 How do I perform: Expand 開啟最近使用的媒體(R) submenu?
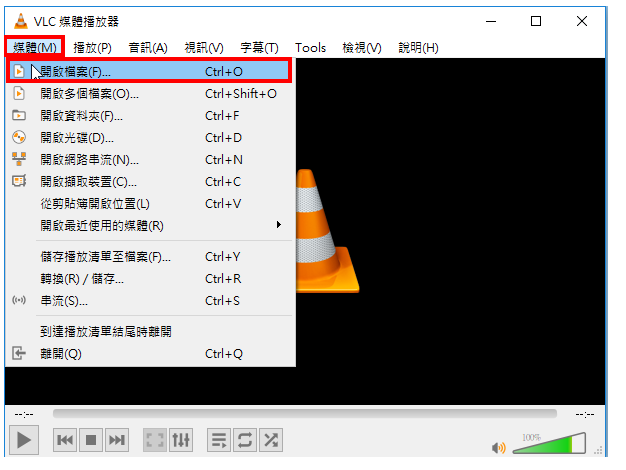tap(150, 225)
